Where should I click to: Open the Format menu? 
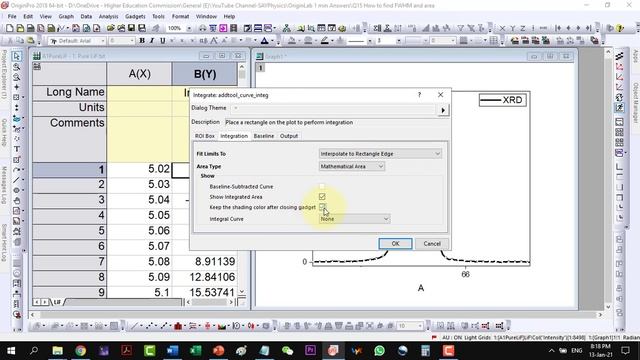pyautogui.click(x=180, y=16)
